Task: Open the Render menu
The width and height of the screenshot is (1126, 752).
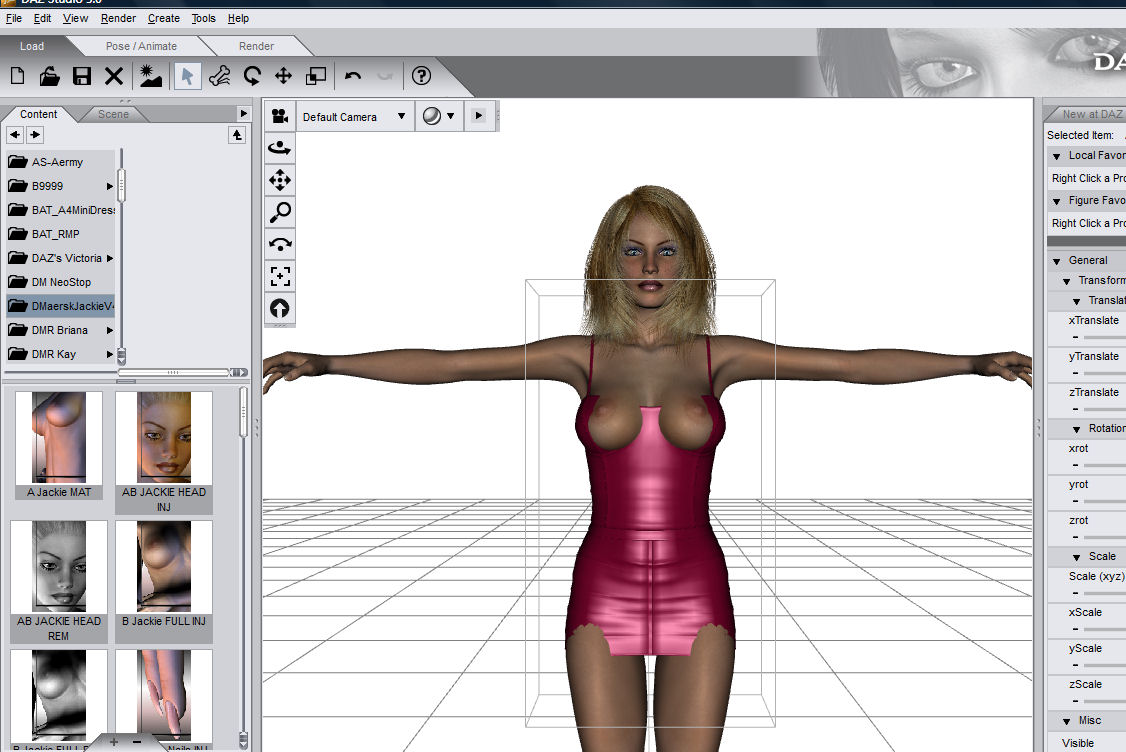Action: point(118,18)
